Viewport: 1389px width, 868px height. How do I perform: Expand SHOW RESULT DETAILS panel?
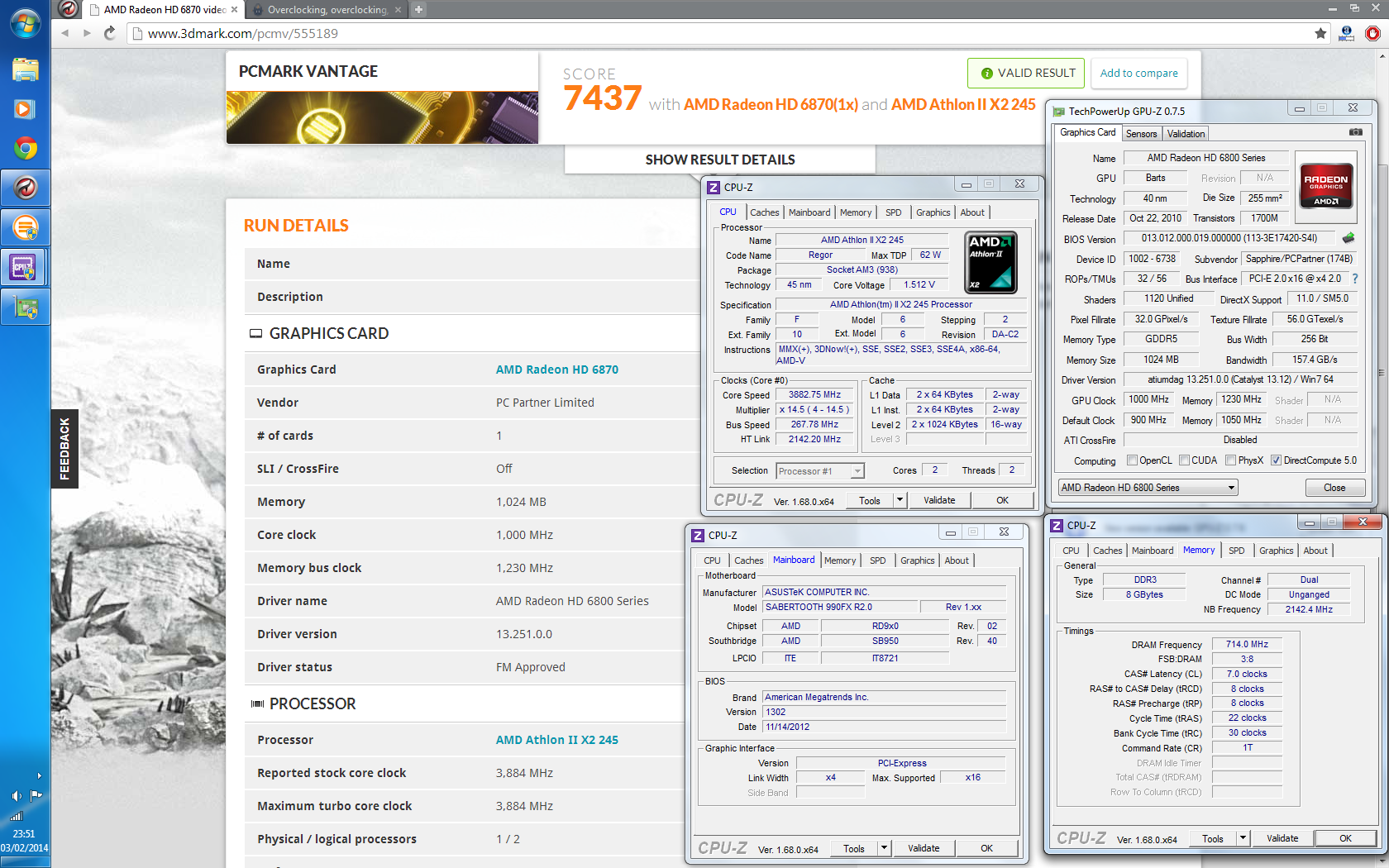pyautogui.click(x=719, y=160)
